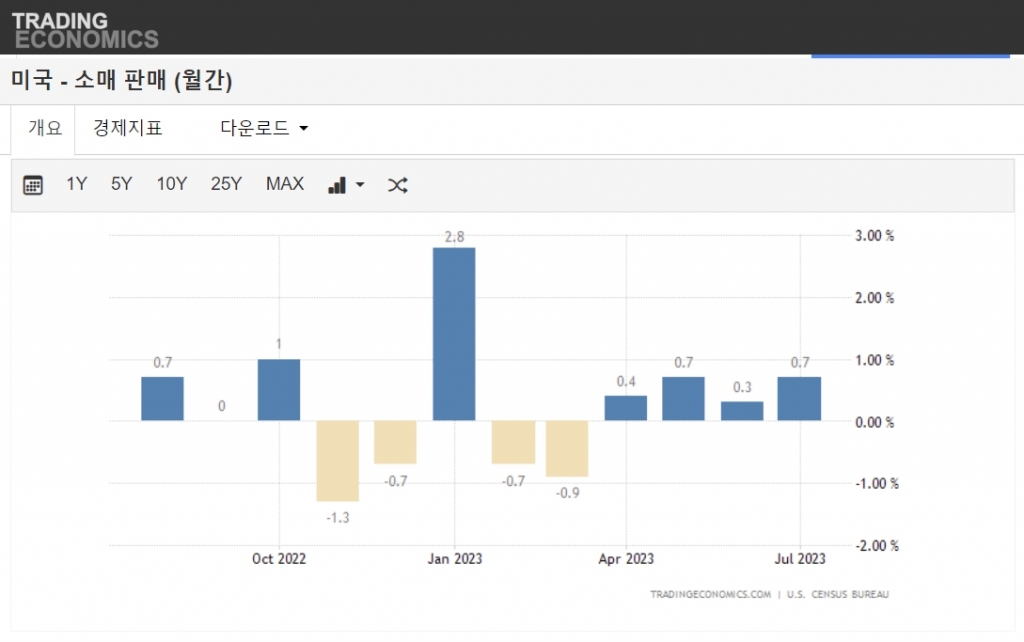Screen dimensions: 1024x642
Task: Open the 다운로드 dropdown menu
Action: pyautogui.click(x=264, y=128)
